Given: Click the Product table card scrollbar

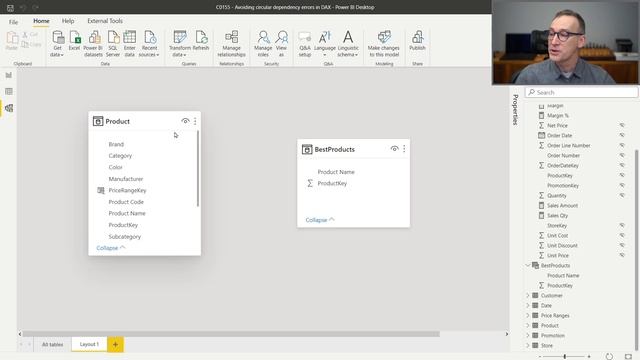Looking at the screenshot, I should (198, 169).
